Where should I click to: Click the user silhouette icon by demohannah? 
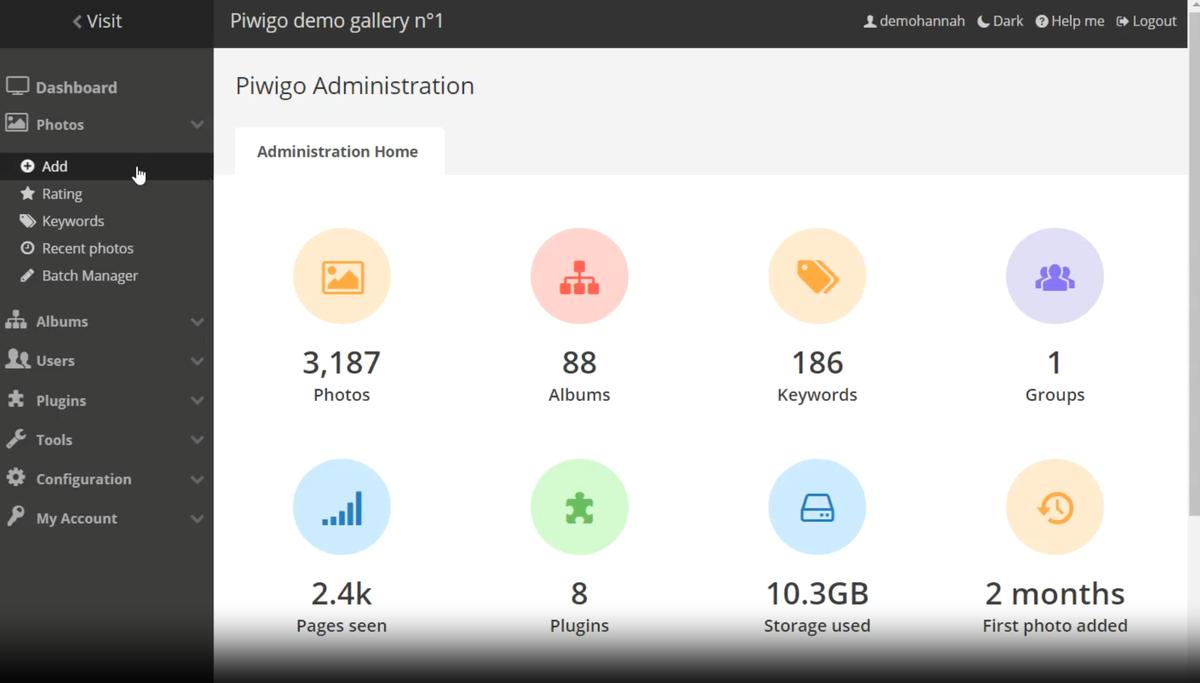coord(870,21)
